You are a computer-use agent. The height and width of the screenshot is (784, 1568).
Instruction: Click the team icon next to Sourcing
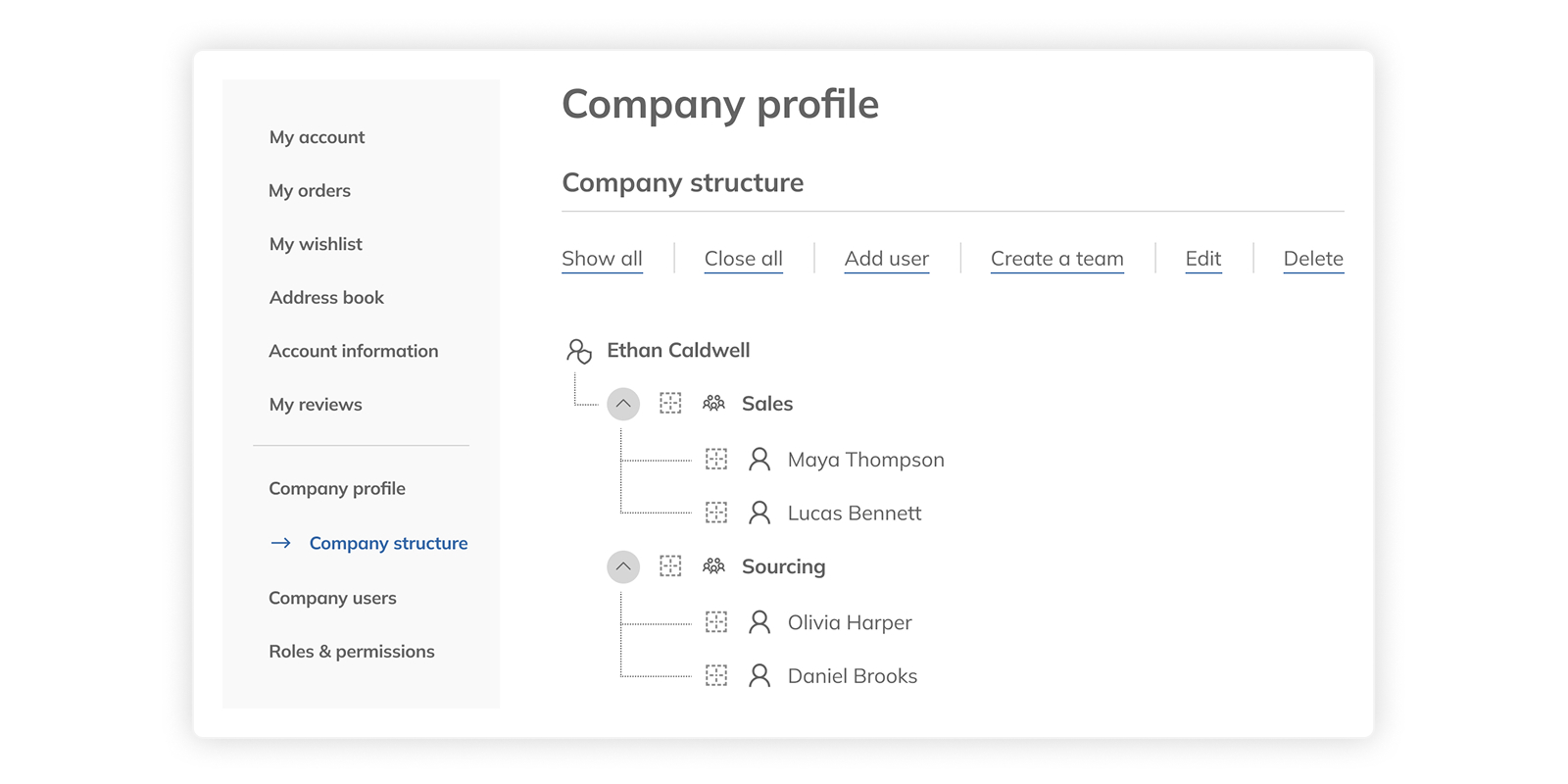pyautogui.click(x=713, y=566)
